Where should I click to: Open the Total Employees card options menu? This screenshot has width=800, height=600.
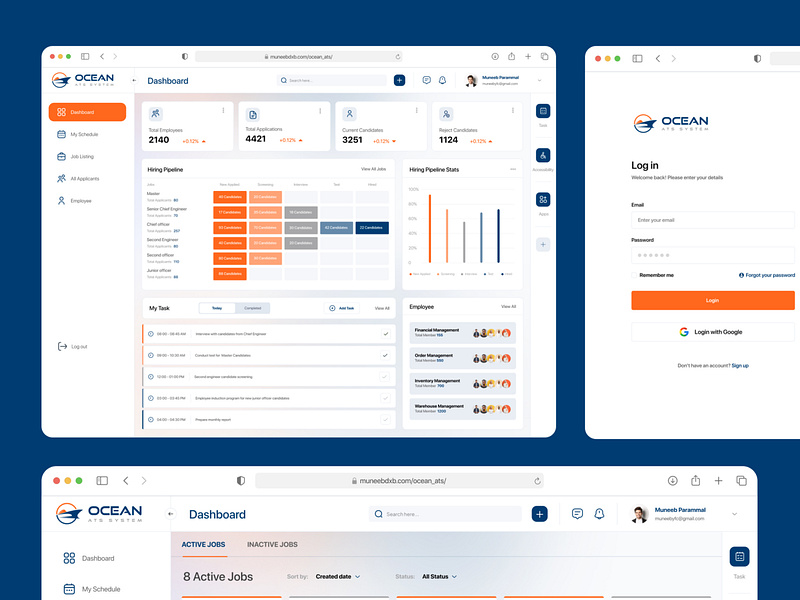223,110
